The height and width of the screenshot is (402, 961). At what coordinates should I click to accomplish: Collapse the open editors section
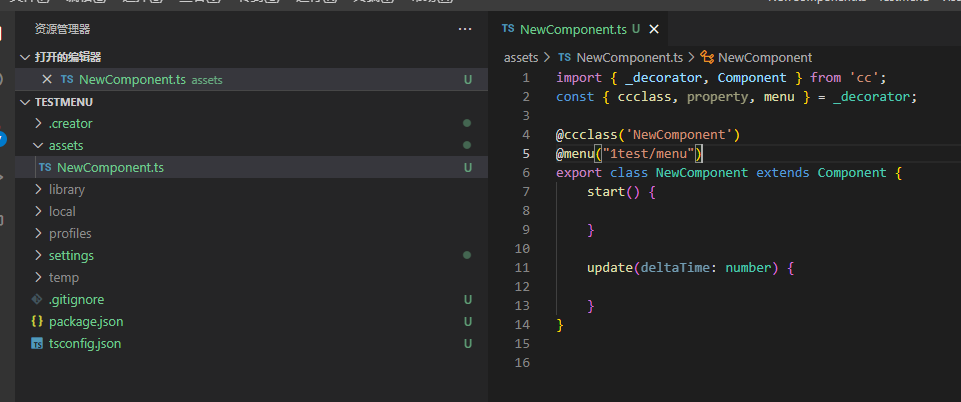click(25, 57)
